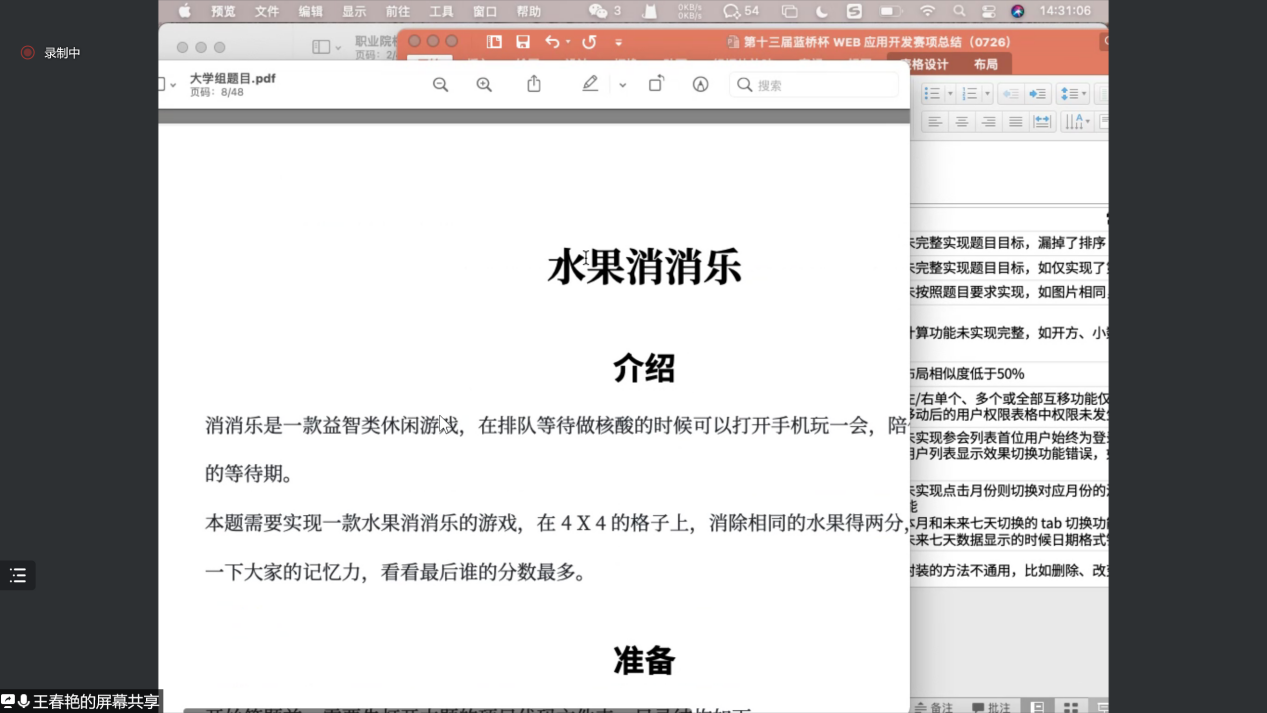Switch to the 布局 ribbon tab
This screenshot has height=713, width=1267.
click(985, 64)
